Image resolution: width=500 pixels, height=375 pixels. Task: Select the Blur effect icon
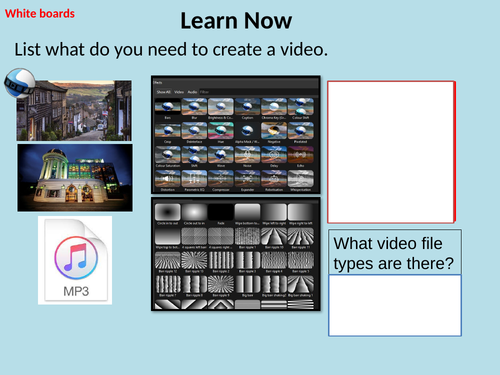[194, 106]
